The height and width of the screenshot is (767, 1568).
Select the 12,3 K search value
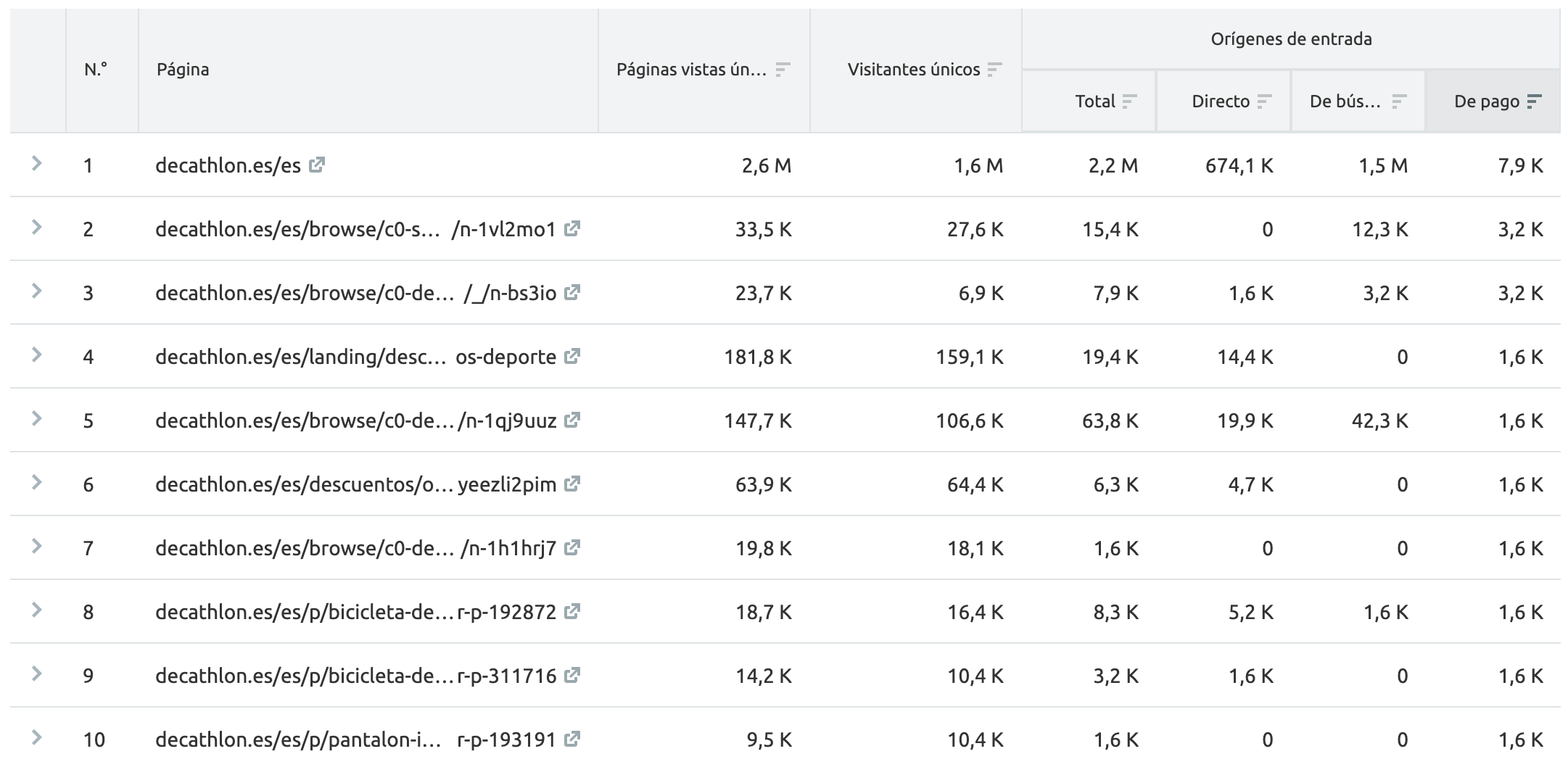coord(1380,230)
